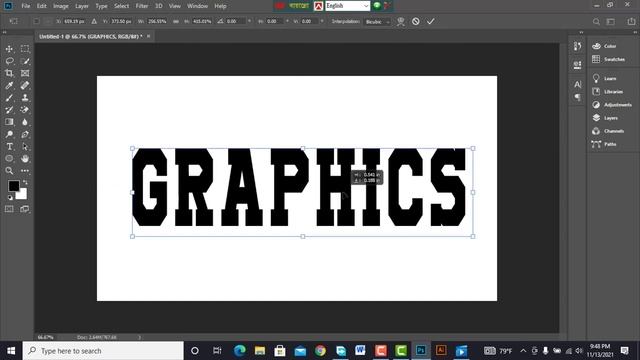
Task: Open the language dropdown showing English
Action: click(x=347, y=6)
